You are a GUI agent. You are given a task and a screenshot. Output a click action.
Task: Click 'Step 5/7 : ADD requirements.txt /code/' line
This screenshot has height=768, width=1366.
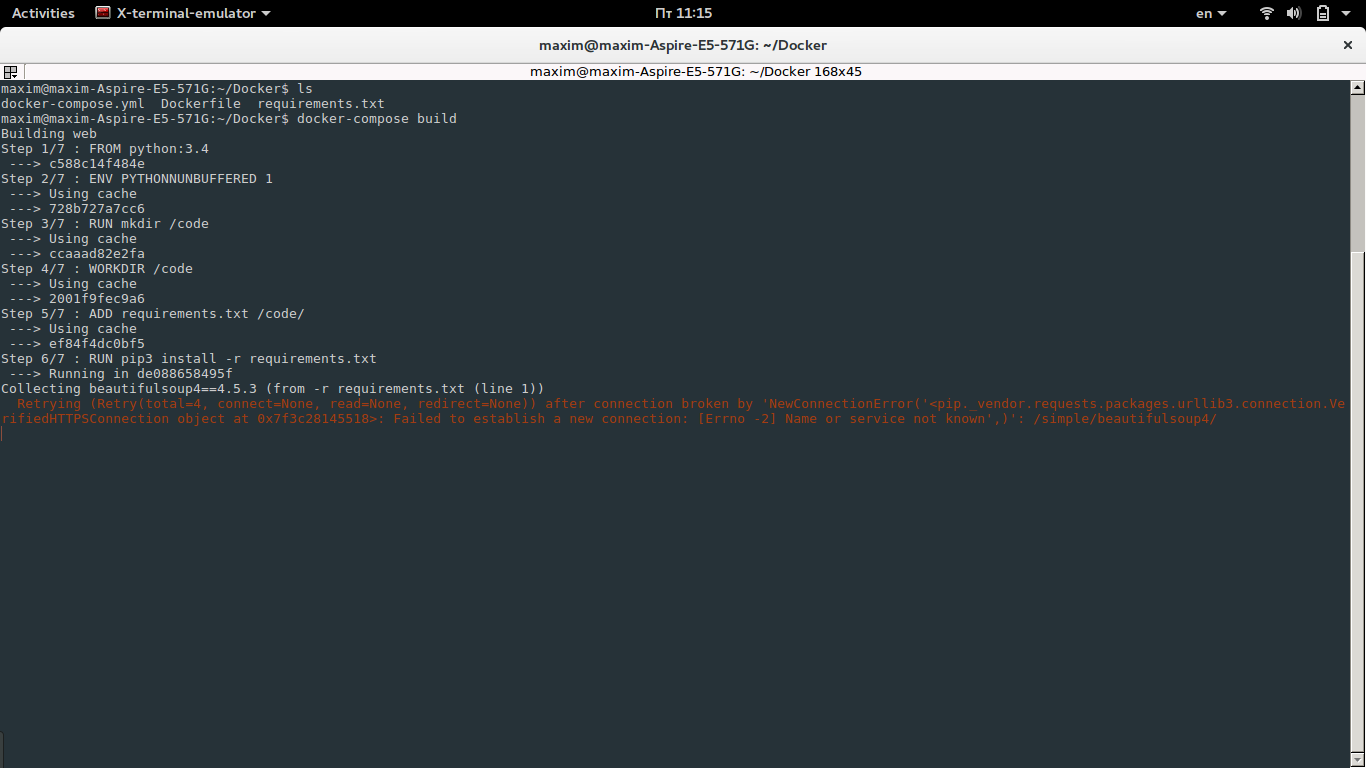tap(153, 314)
